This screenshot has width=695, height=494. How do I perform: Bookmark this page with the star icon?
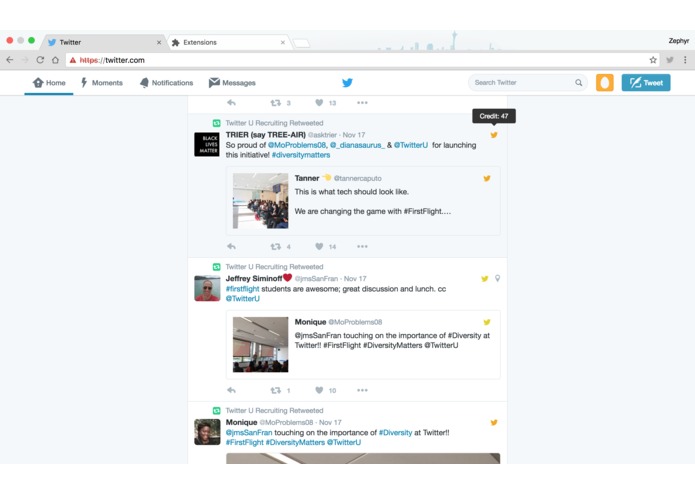653,60
